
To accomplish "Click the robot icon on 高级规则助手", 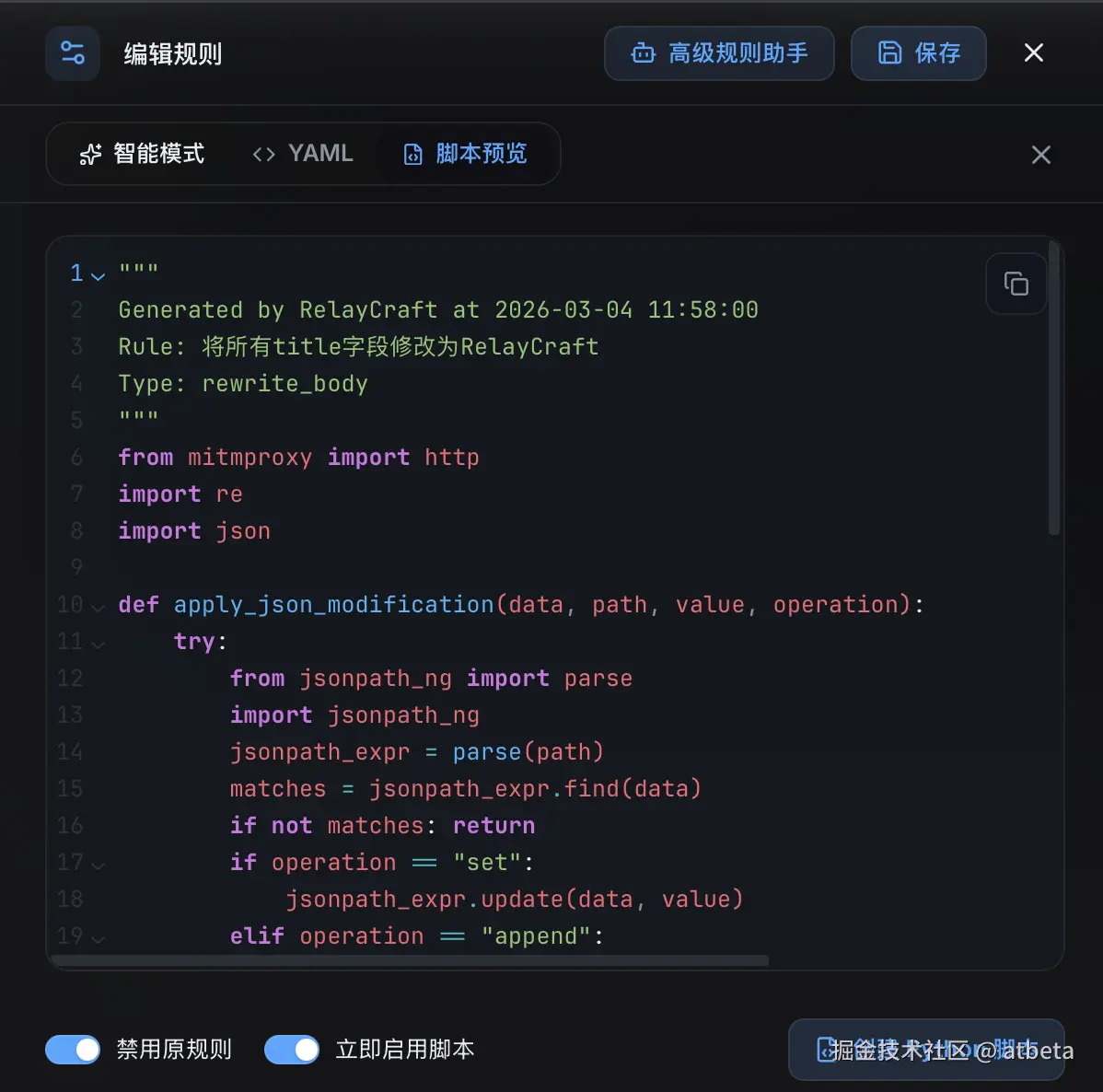I will (x=643, y=53).
